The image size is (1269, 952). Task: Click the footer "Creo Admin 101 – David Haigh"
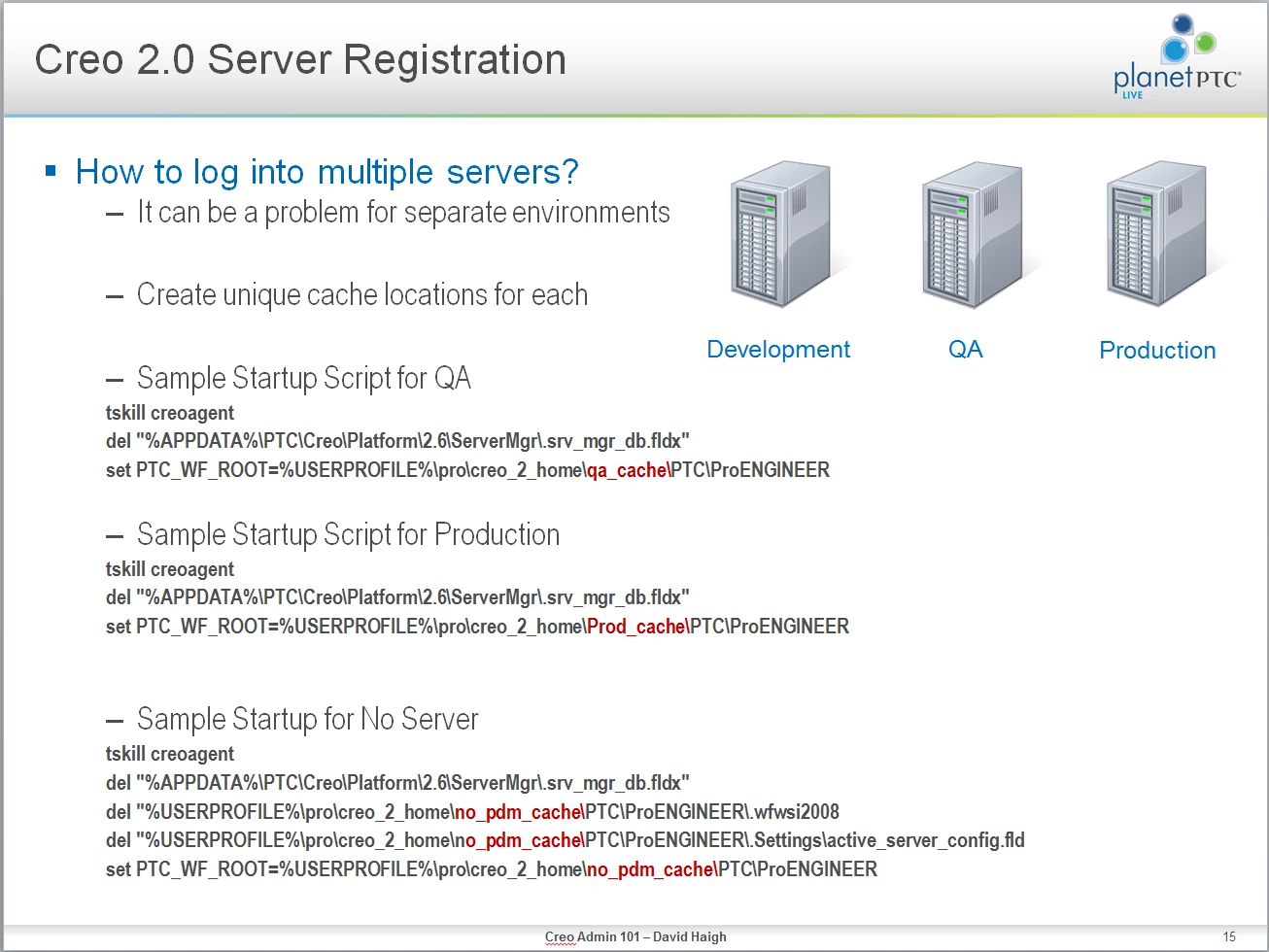click(x=635, y=936)
